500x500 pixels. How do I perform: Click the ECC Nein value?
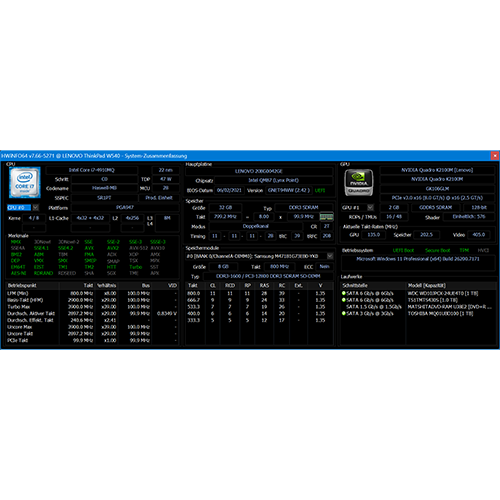point(324,267)
